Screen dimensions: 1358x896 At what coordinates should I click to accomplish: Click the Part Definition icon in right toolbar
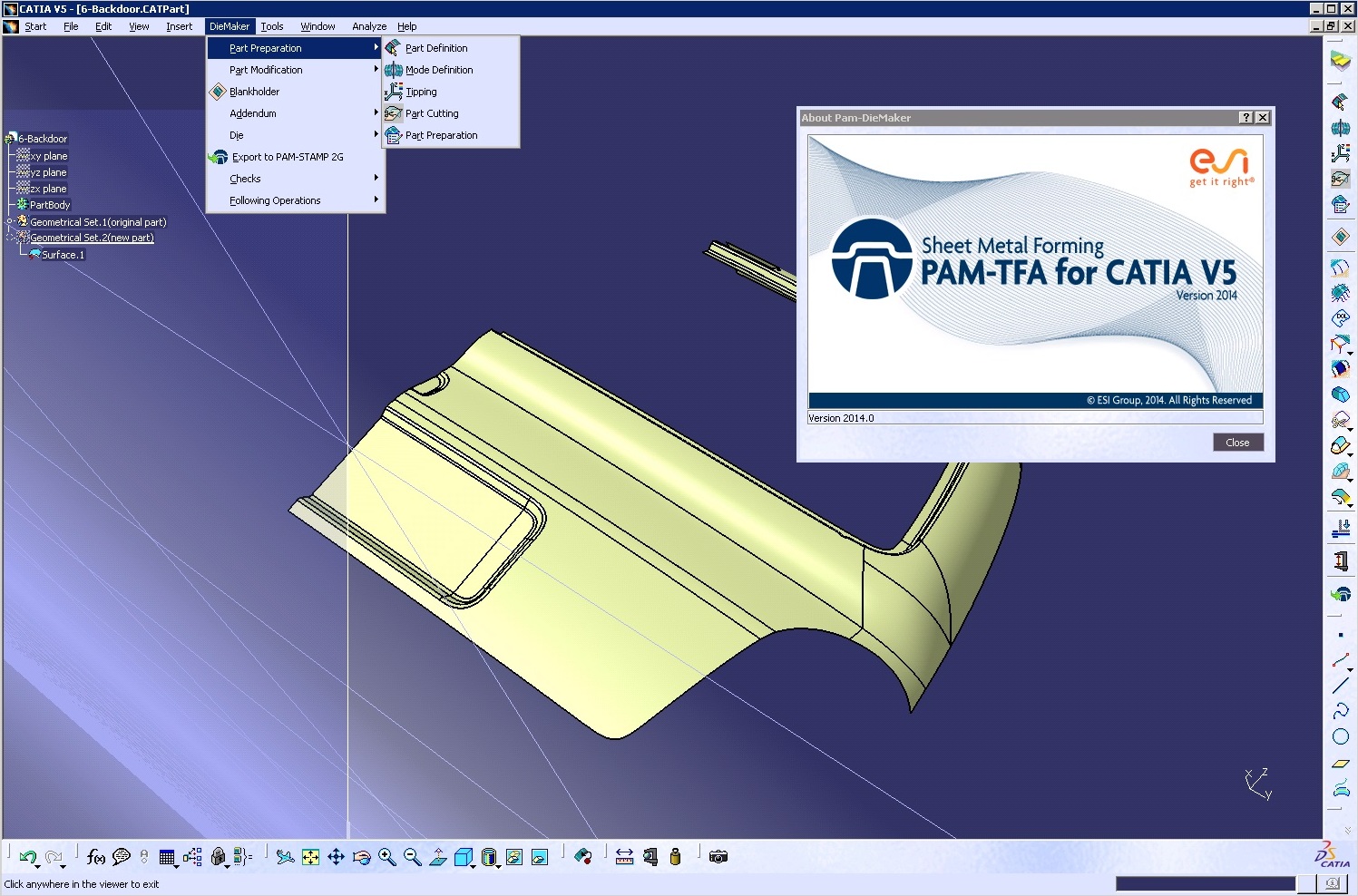pyautogui.click(x=1340, y=102)
